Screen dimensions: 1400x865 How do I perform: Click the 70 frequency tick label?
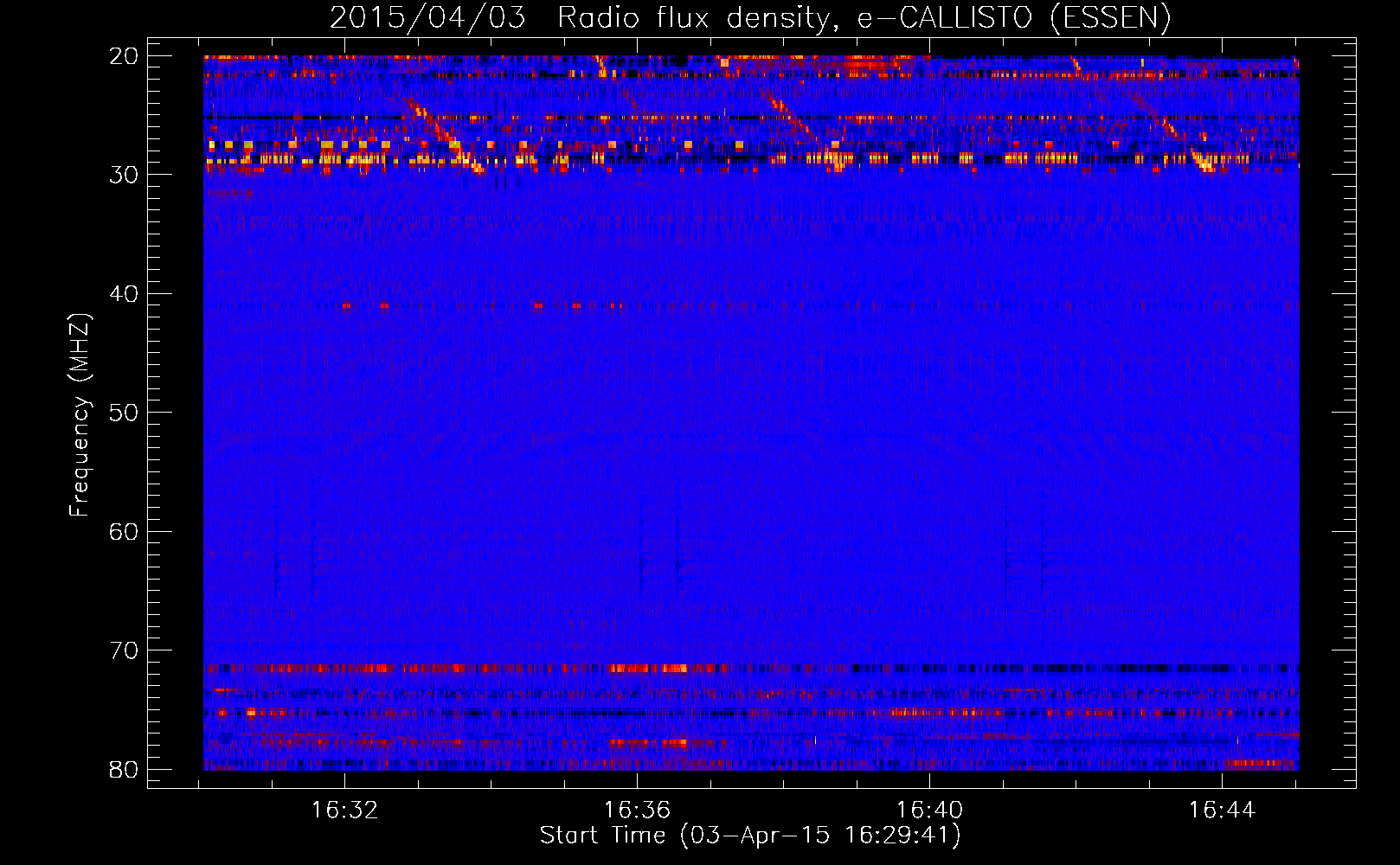(x=124, y=650)
